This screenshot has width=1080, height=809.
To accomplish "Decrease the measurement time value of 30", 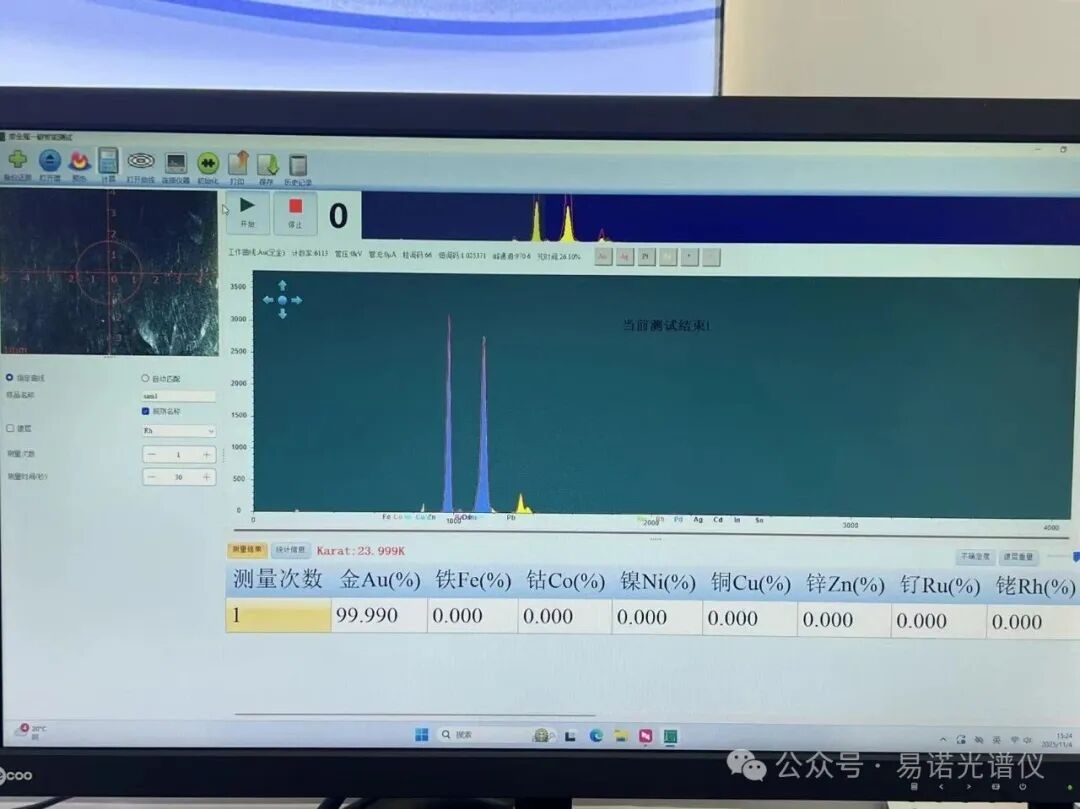I will pos(152,476).
